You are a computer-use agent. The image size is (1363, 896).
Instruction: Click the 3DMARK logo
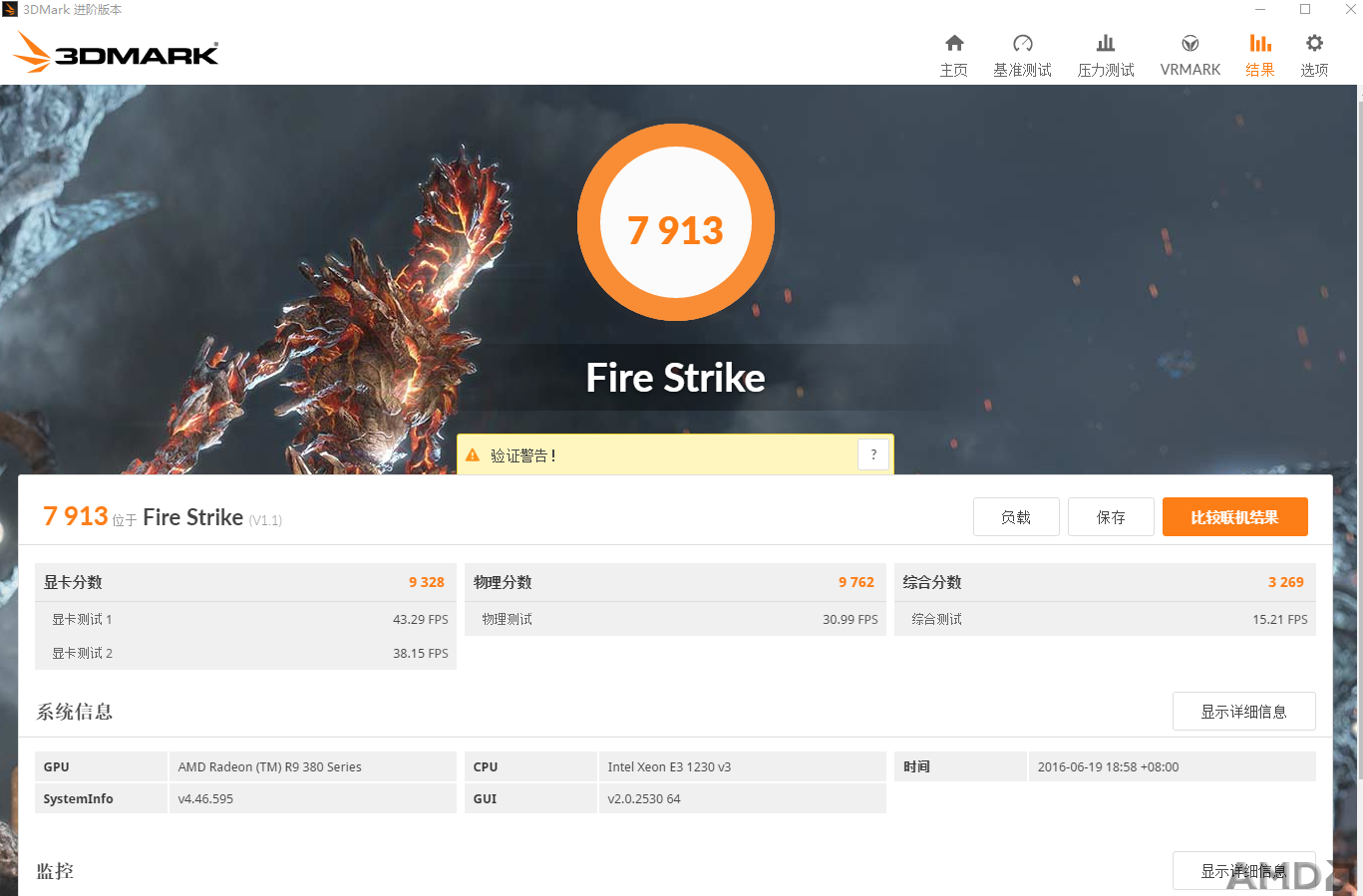117,52
